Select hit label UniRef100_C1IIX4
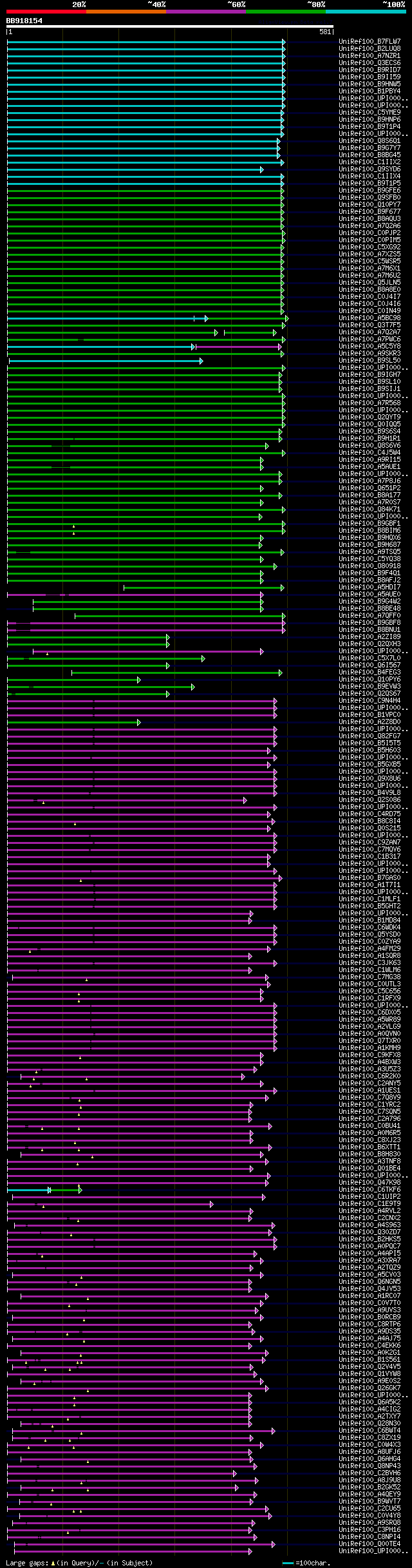This screenshot has width=412, height=1568. point(370,176)
